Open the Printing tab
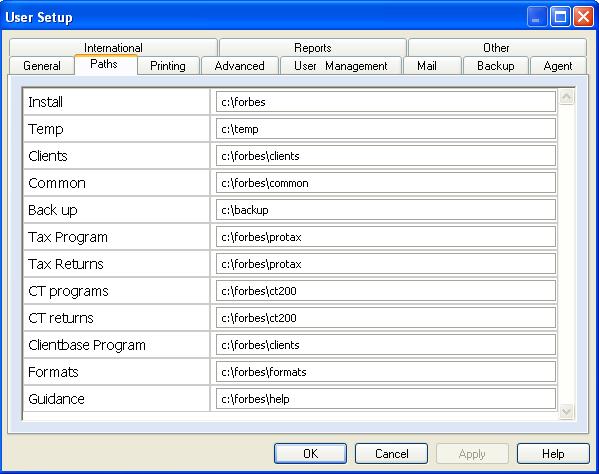The height and width of the screenshot is (474, 599). pos(168,66)
